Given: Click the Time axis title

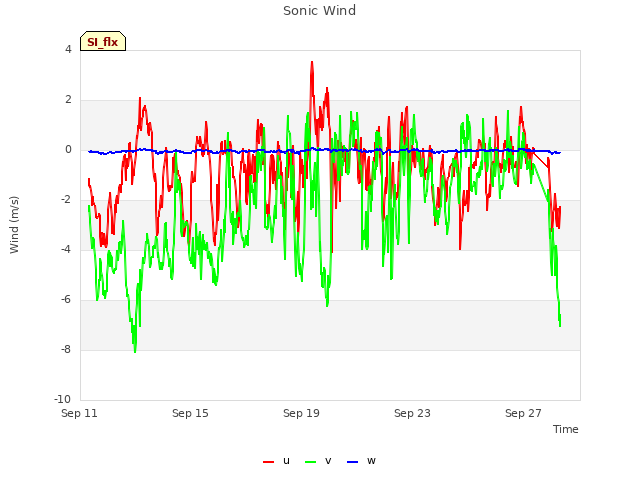Looking at the screenshot, I should click(566, 429).
